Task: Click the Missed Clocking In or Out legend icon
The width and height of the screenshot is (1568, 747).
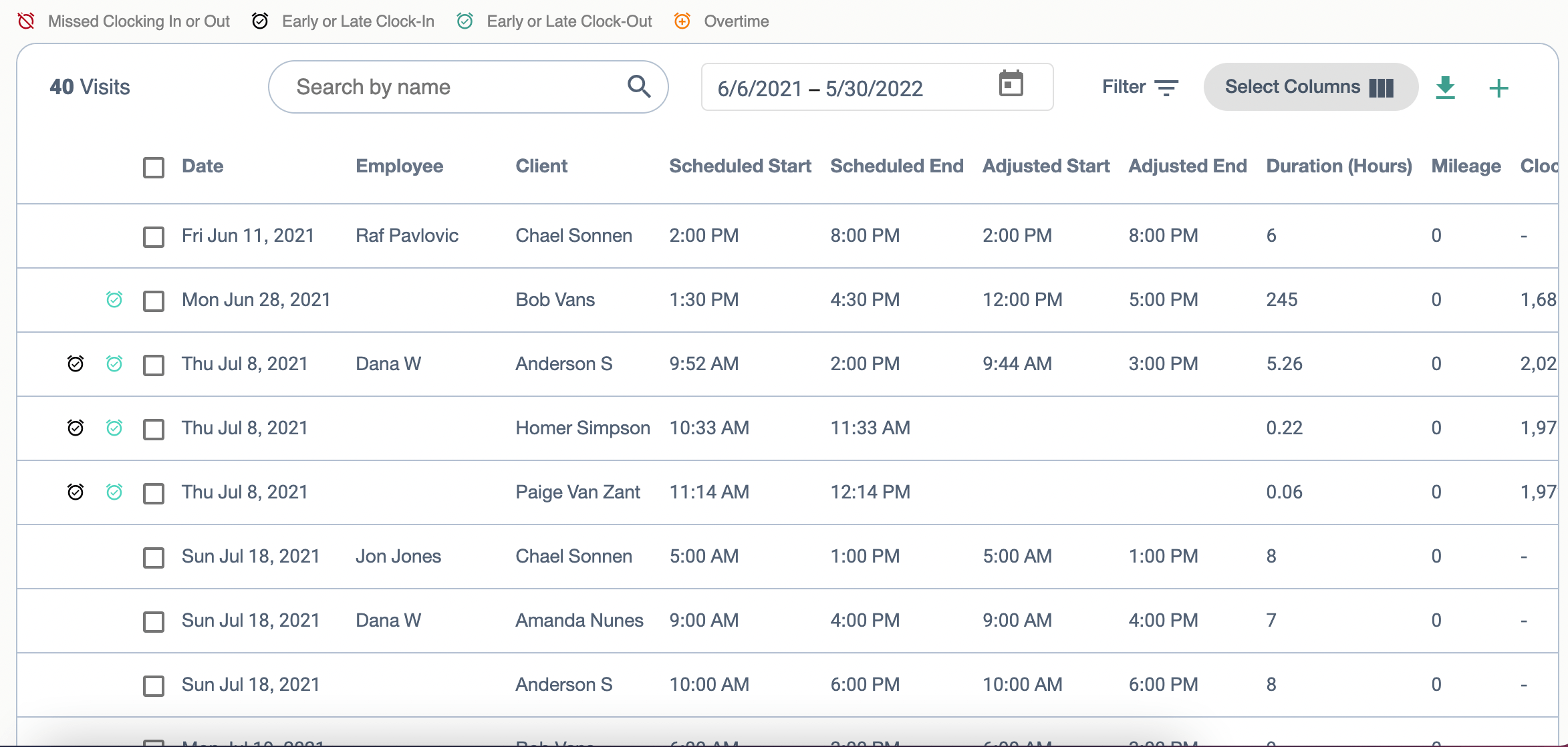Action: coord(26,21)
